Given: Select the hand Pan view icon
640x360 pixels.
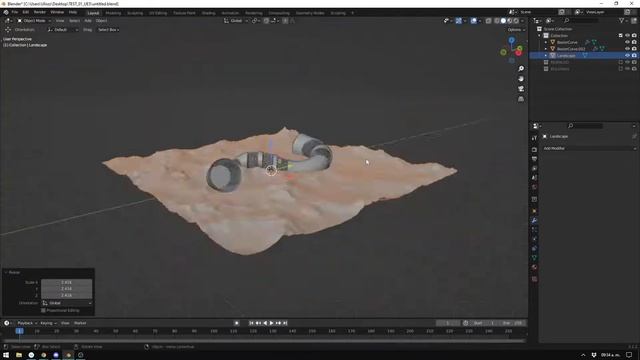Looking at the screenshot, I should [521, 78].
